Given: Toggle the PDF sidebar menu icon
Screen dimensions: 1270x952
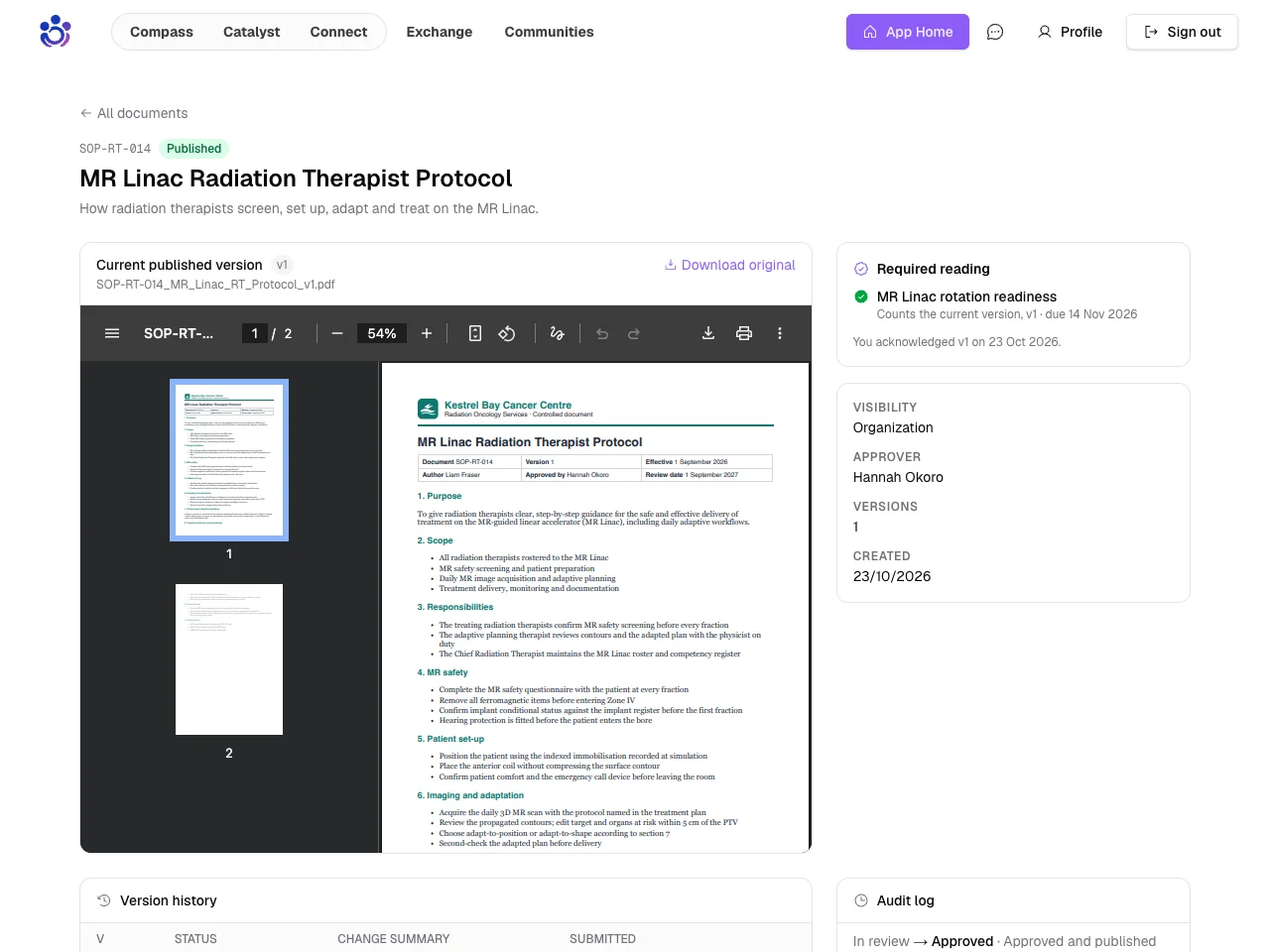Looking at the screenshot, I should point(112,333).
